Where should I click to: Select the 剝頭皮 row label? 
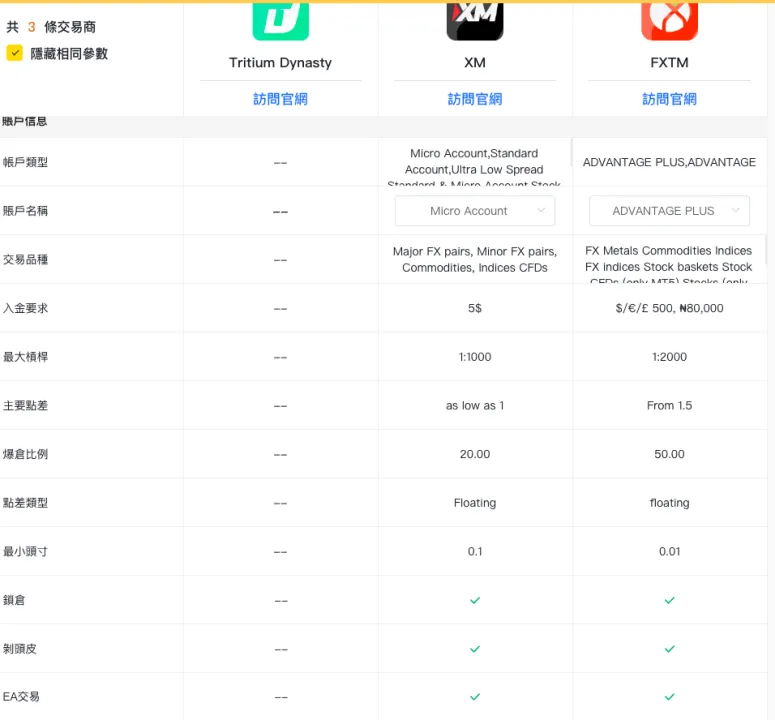(20, 649)
